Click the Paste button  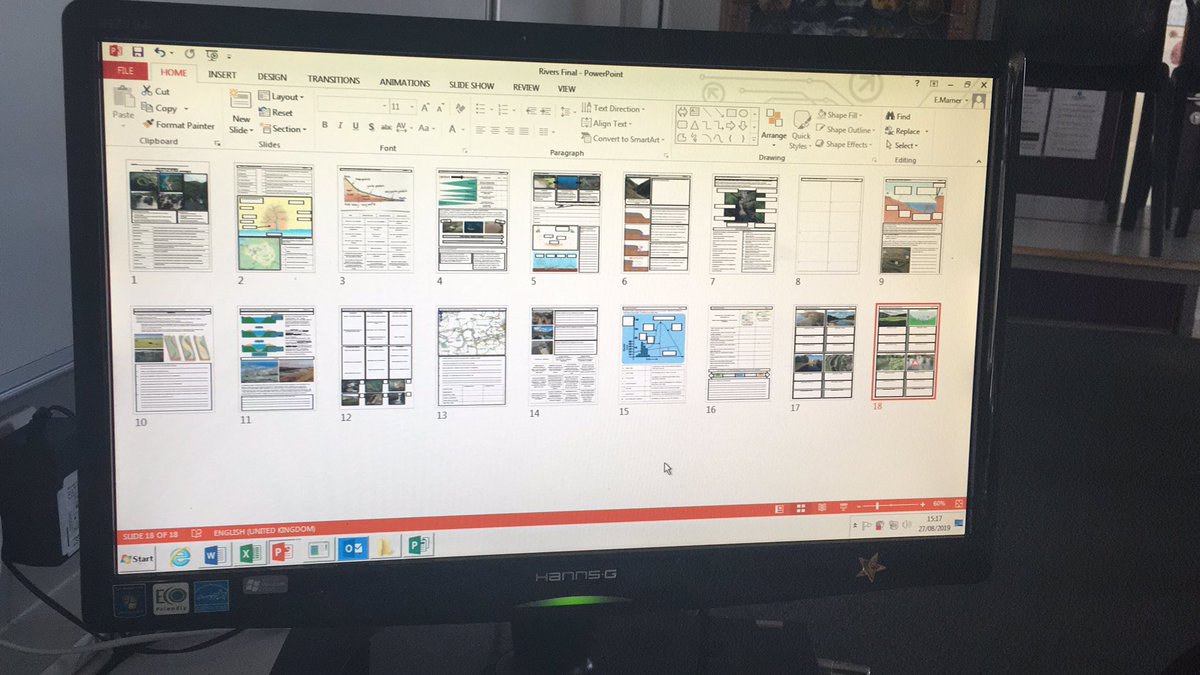(124, 105)
